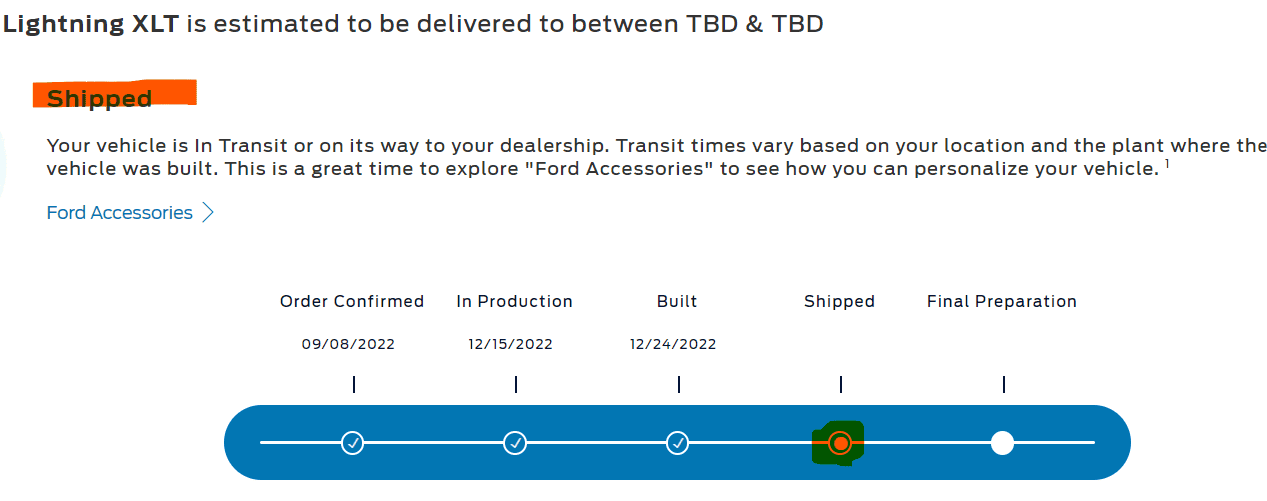The image size is (1267, 501).
Task: Open the Ford Accessories link
Action: pyautogui.click(x=120, y=213)
